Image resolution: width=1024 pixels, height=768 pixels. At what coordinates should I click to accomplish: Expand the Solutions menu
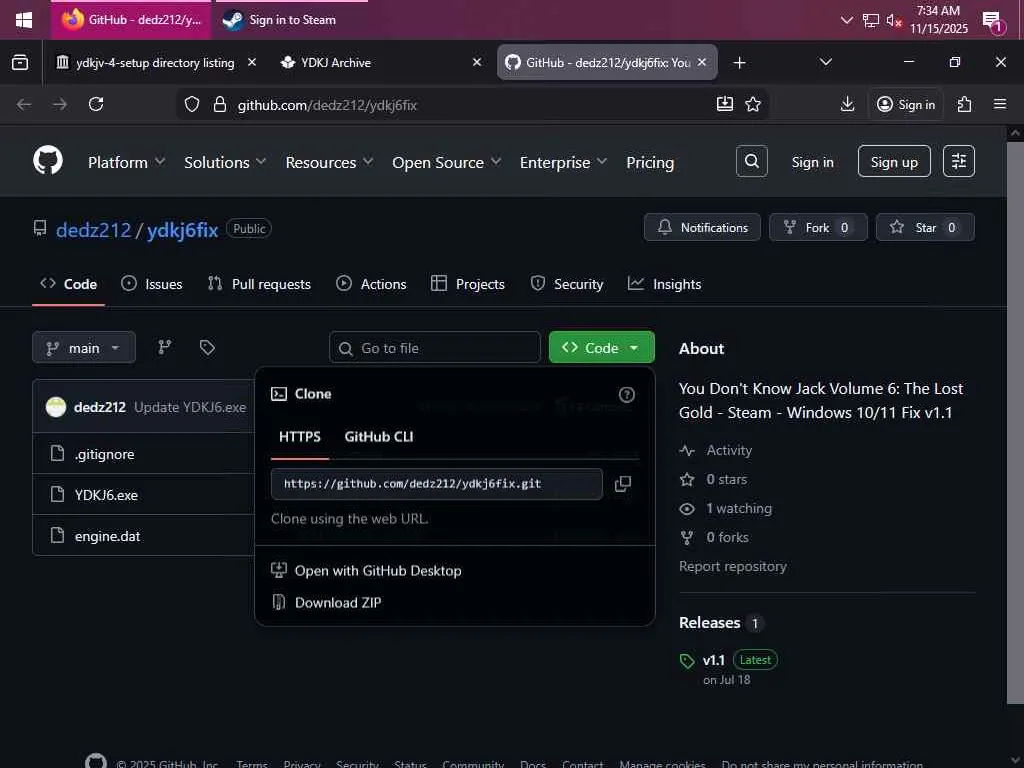coord(225,163)
